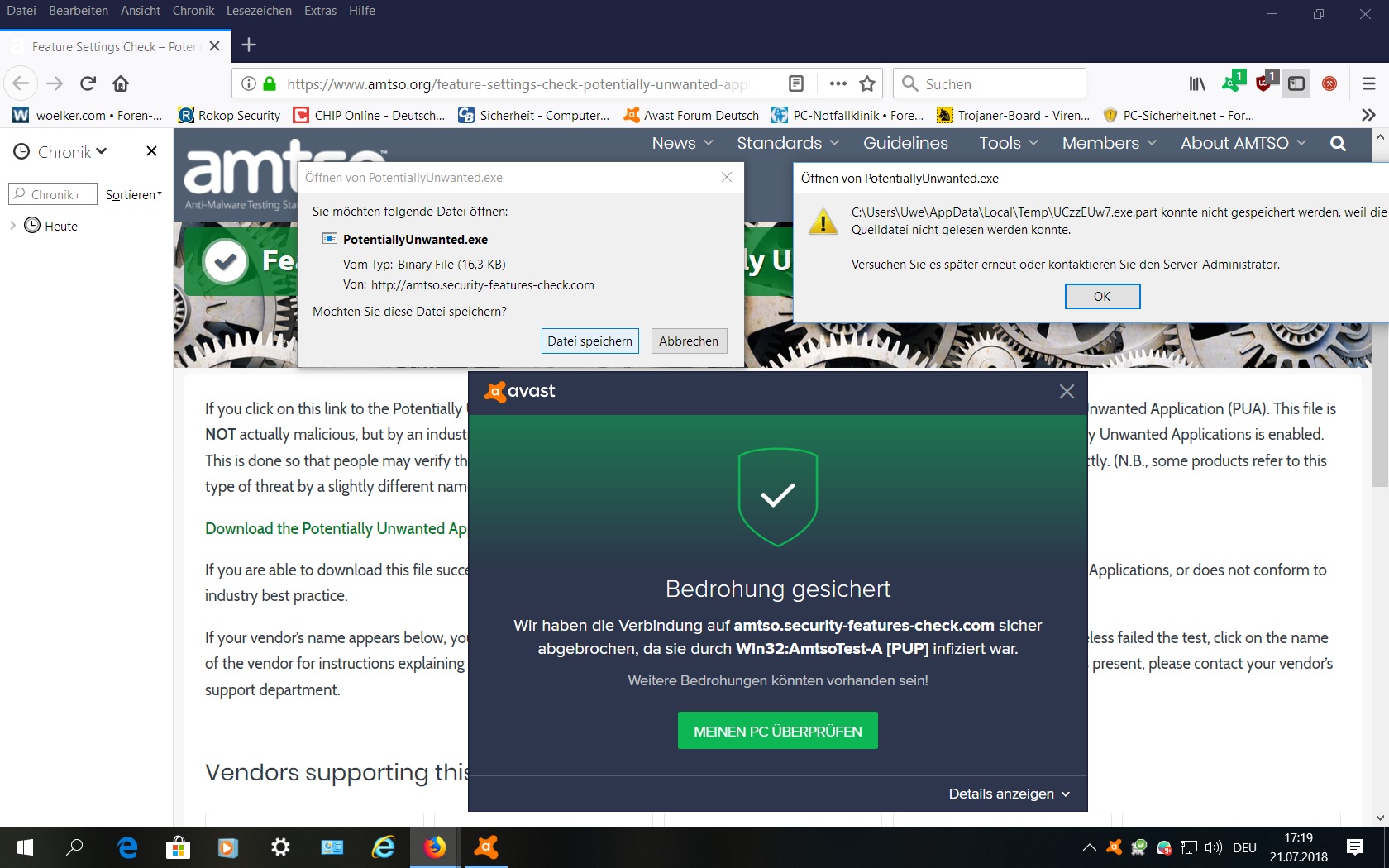Open Avast from the taskbar

(486, 847)
